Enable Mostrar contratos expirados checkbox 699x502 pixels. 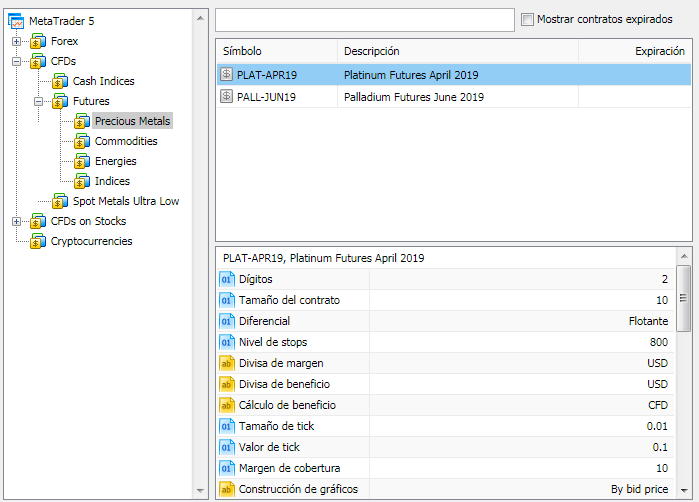point(527,20)
